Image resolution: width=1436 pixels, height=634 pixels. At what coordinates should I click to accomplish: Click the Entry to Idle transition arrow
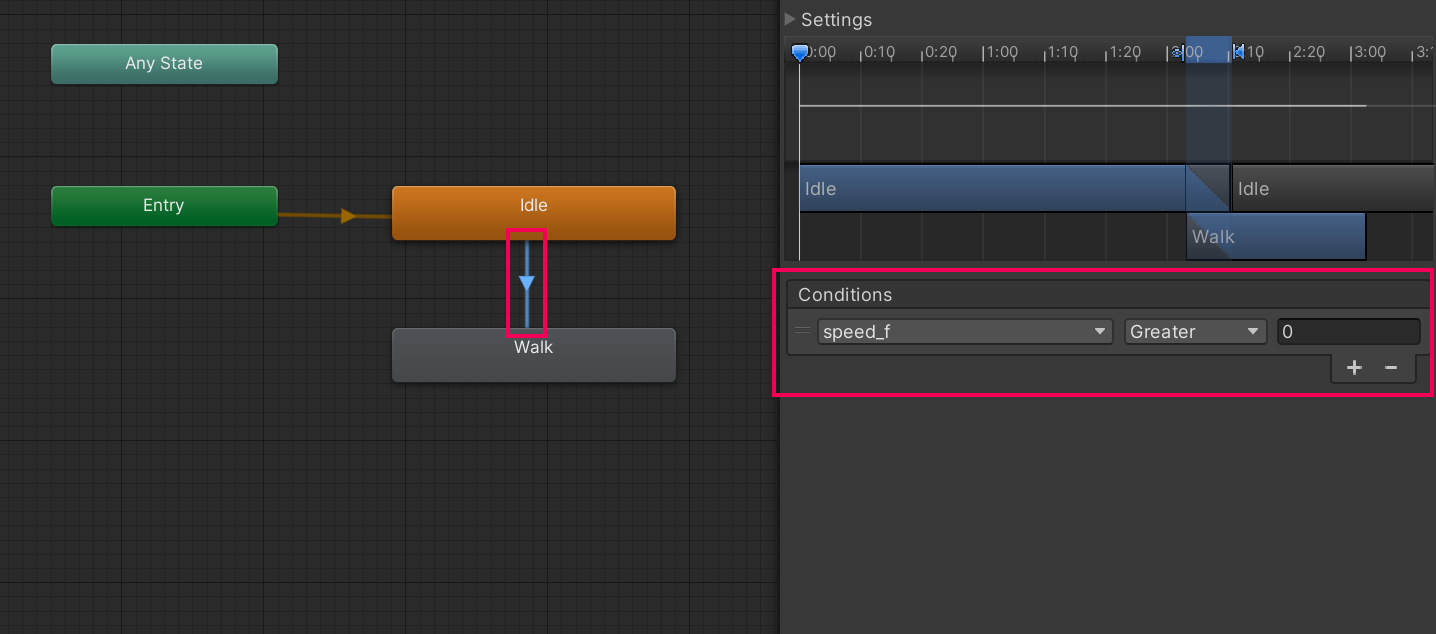coord(347,216)
